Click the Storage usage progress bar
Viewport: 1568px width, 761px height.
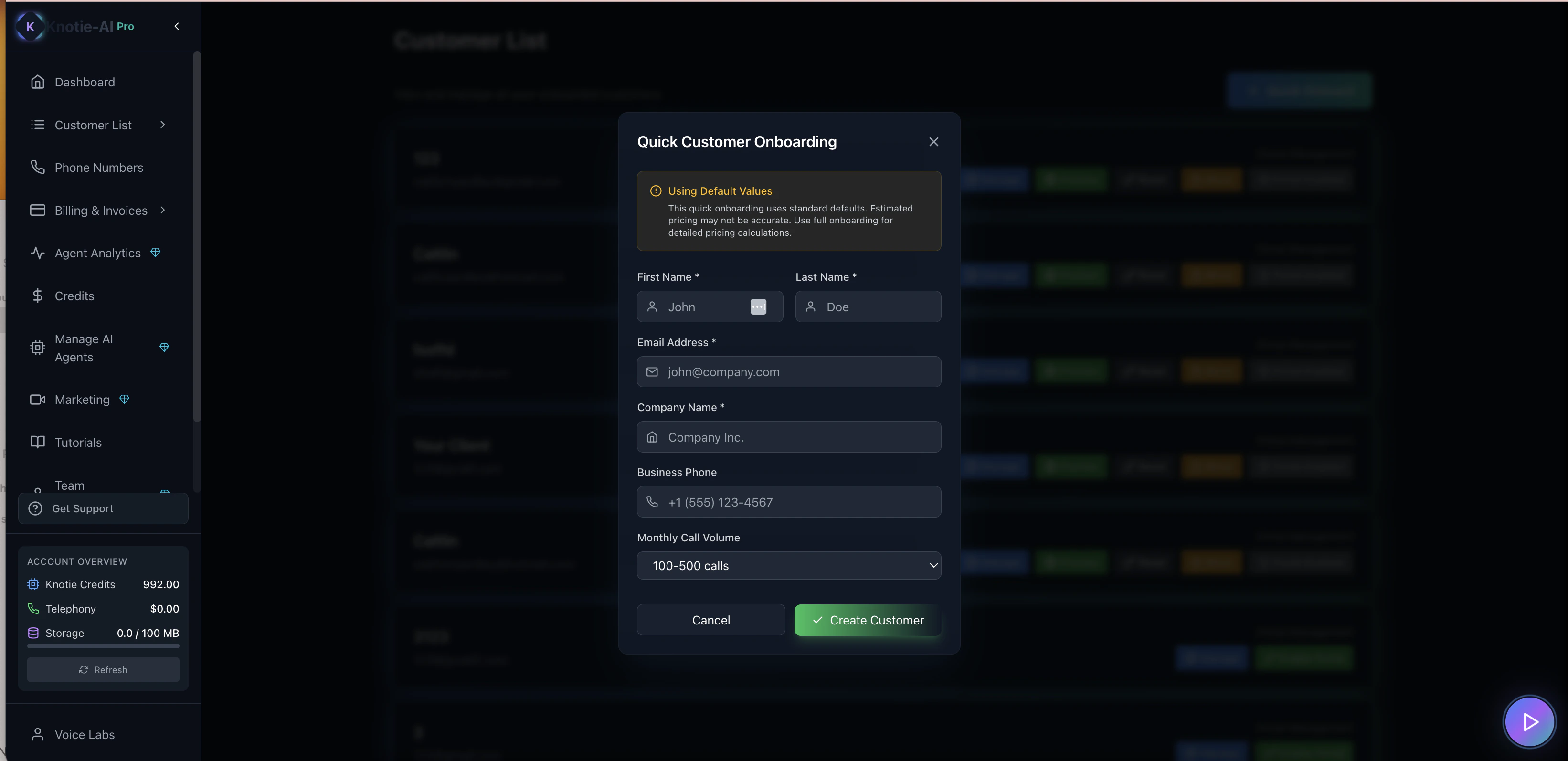point(103,646)
